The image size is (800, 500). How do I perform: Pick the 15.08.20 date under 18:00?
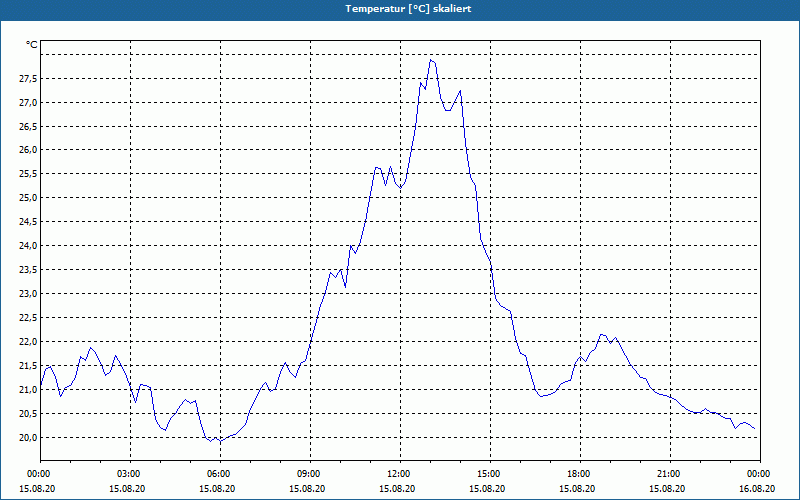click(x=578, y=488)
